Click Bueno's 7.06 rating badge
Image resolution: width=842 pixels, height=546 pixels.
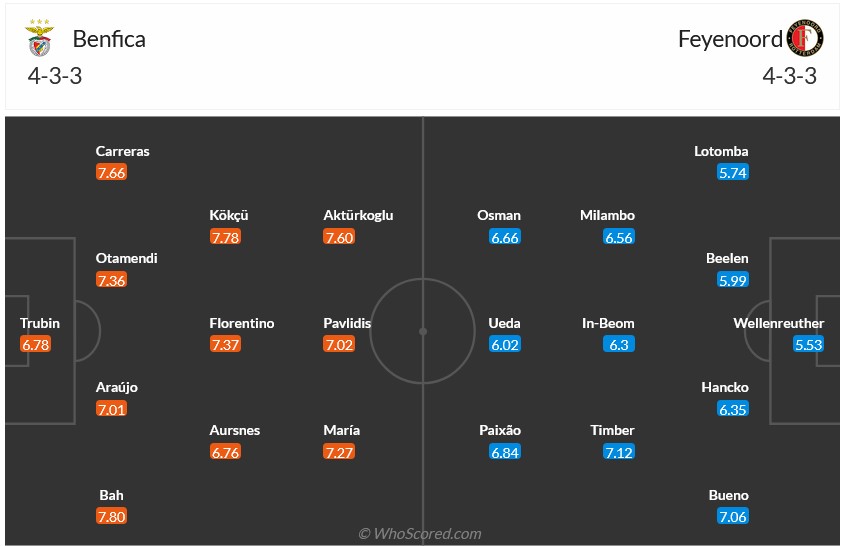733,516
